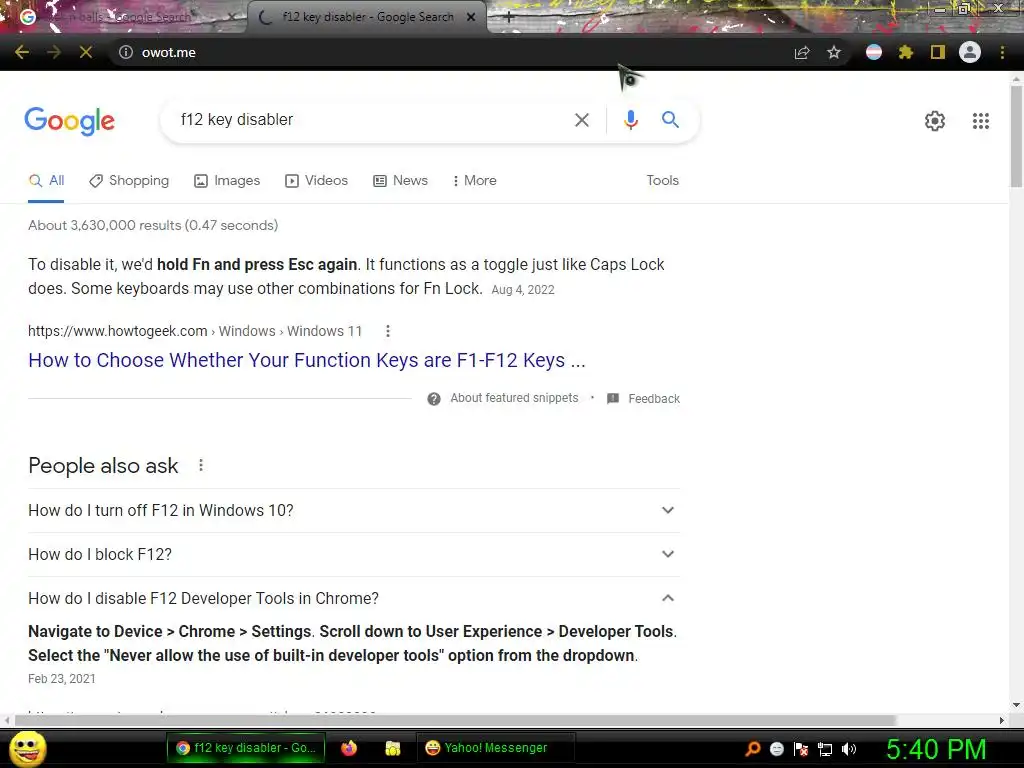Send Feedback on the featured snippet
The width and height of the screenshot is (1024, 768).
pos(654,398)
